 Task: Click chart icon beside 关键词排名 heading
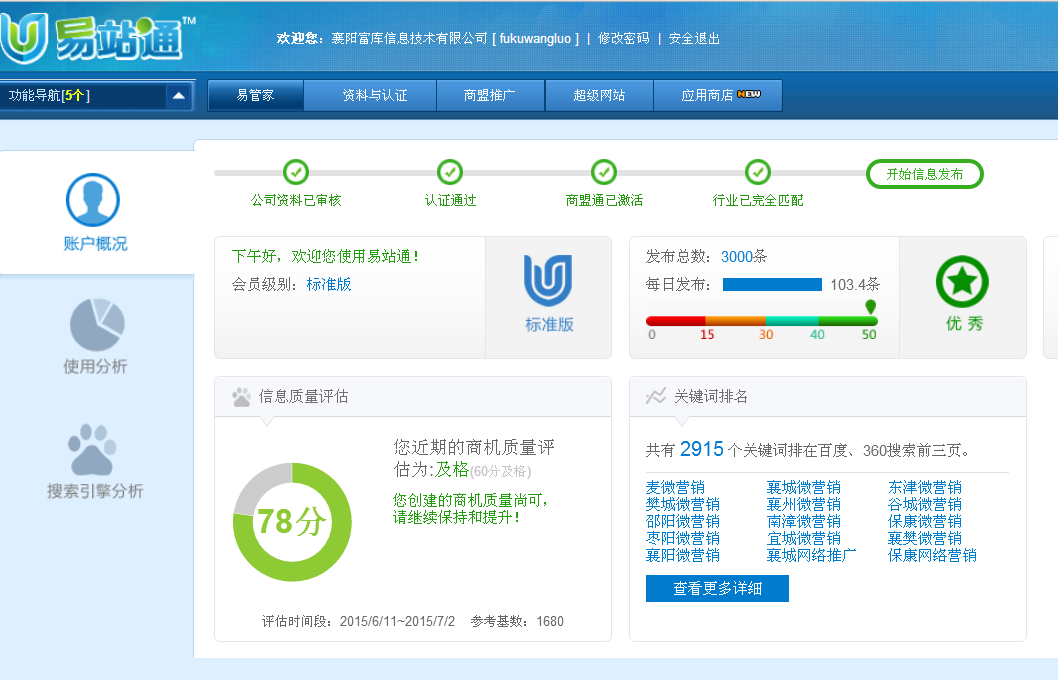(x=656, y=396)
